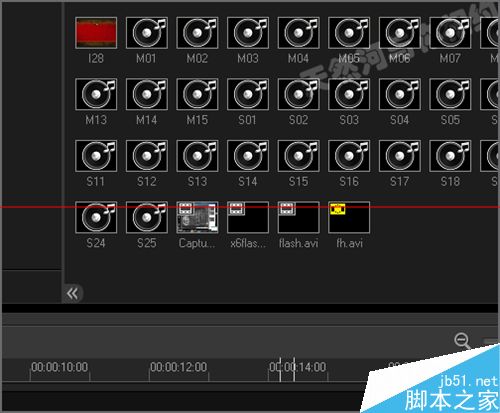The width and height of the screenshot is (500, 413).
Task: Select the red I28 image thumbnail
Action: [x=96, y=33]
